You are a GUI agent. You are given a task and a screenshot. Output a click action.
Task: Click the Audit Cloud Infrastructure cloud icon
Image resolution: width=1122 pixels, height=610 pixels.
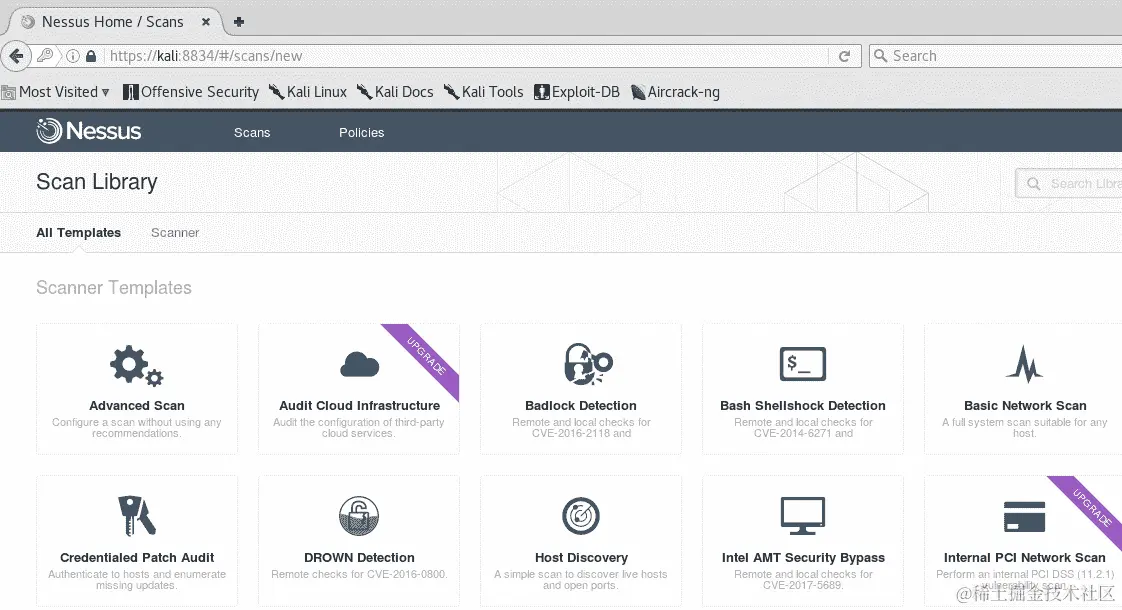pyautogui.click(x=359, y=364)
